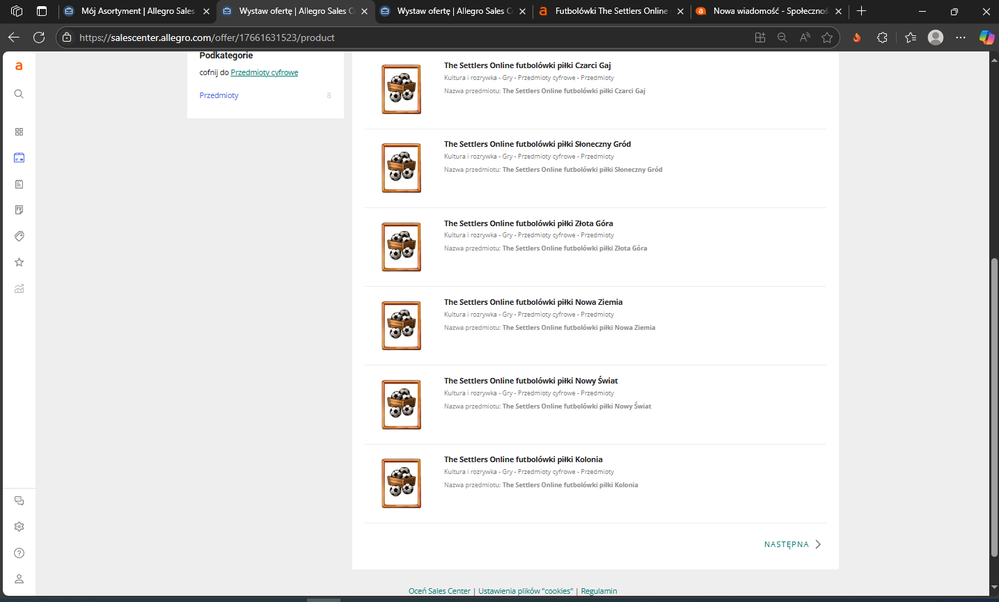Go to next page with NASTĘPNA
The width and height of the screenshot is (999, 602).
(x=793, y=544)
